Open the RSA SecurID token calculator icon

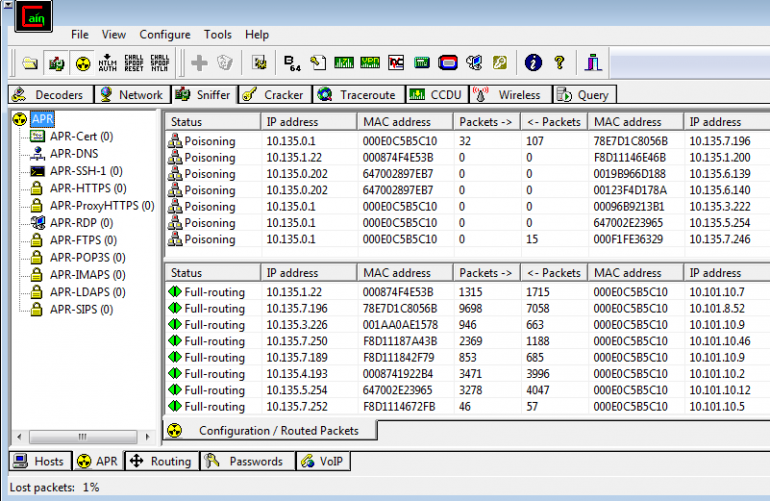click(x=448, y=63)
